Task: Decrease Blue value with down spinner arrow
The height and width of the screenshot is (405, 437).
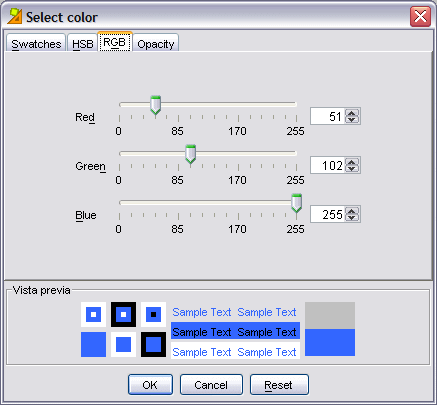Action: pyautogui.click(x=352, y=218)
